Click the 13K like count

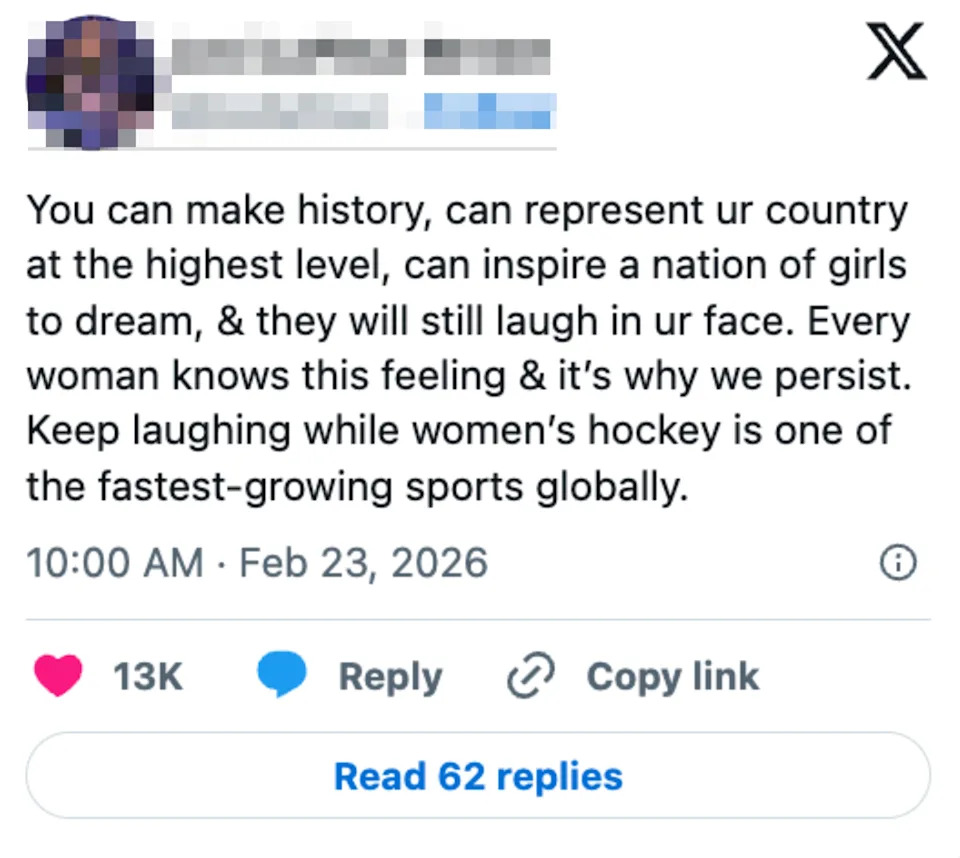[x=148, y=676]
